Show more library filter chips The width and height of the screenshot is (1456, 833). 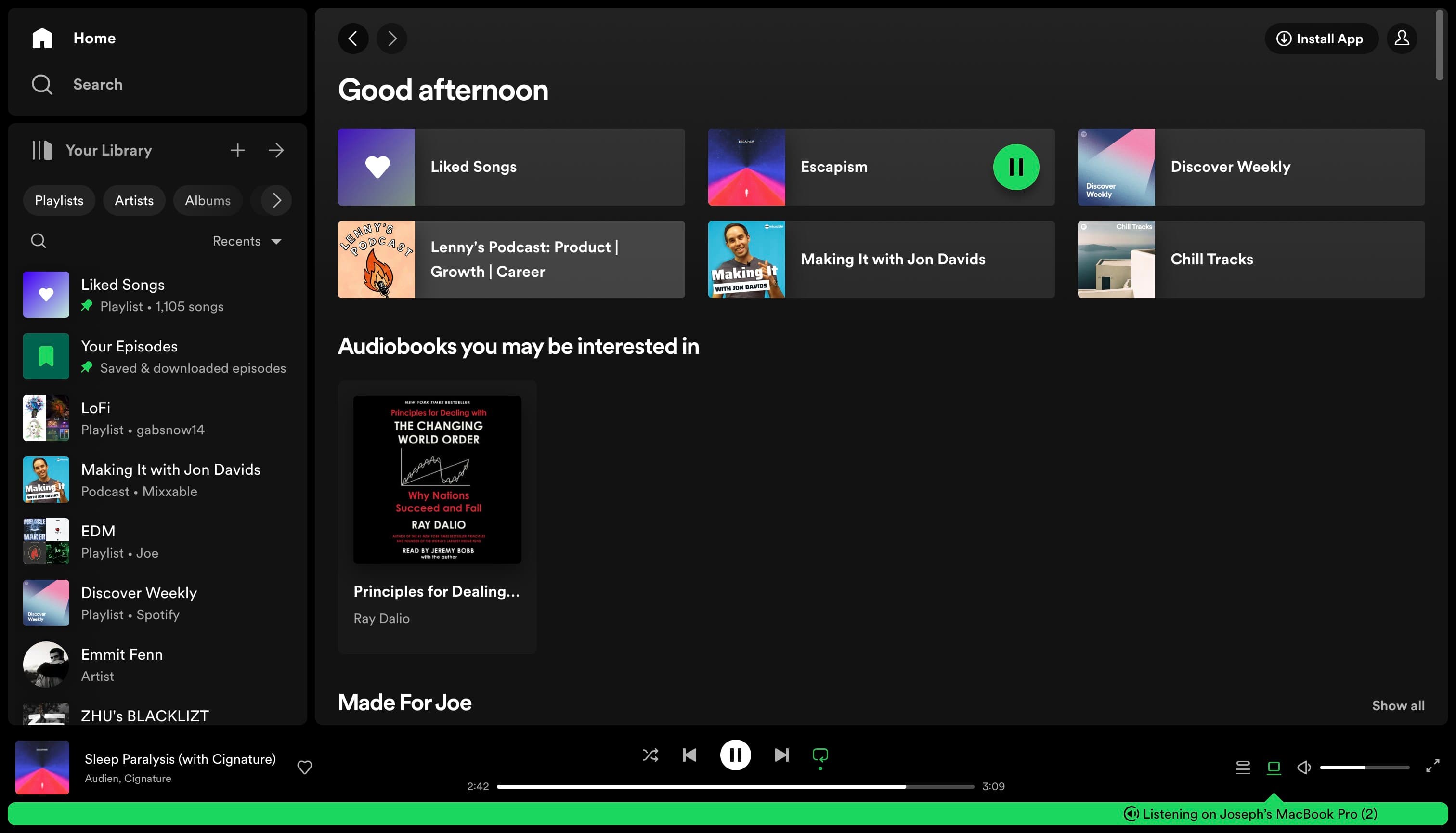277,200
